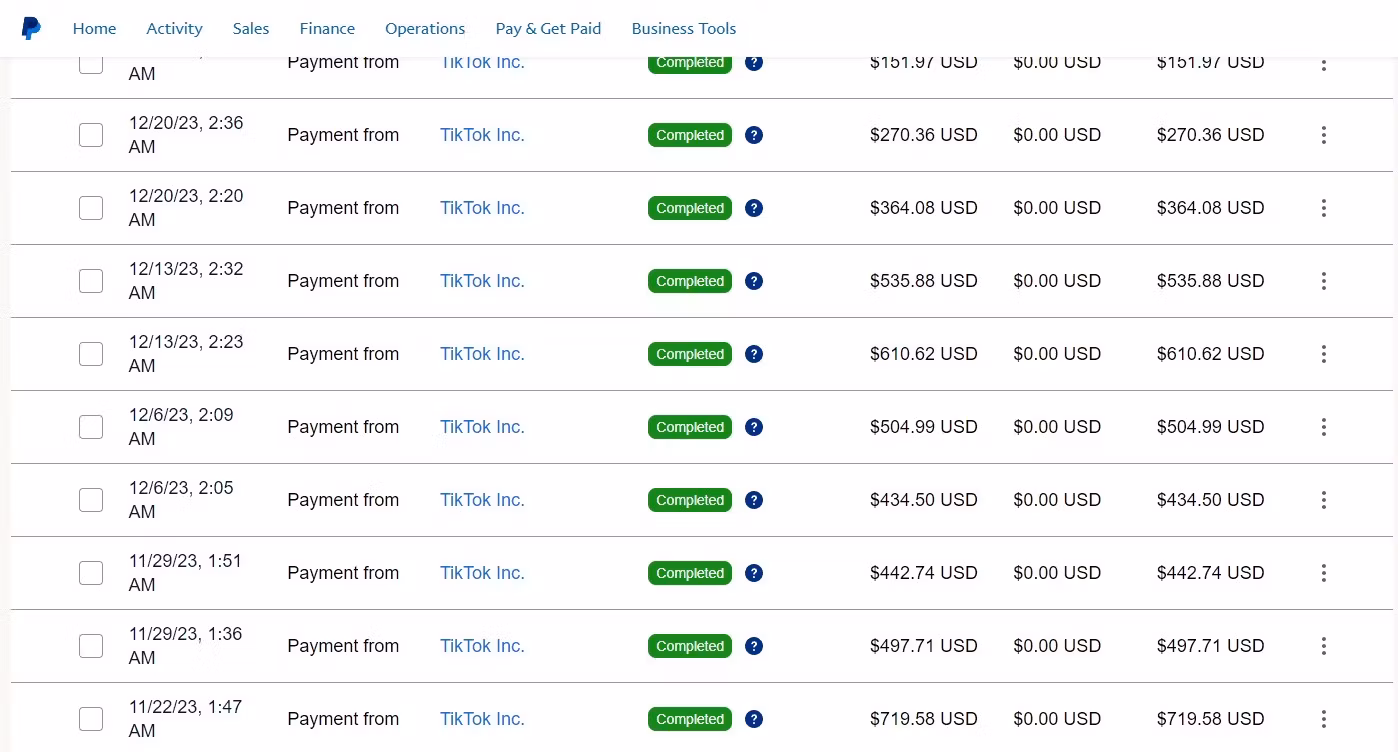Click help icon beside $364.08 payment status

[x=754, y=208]
